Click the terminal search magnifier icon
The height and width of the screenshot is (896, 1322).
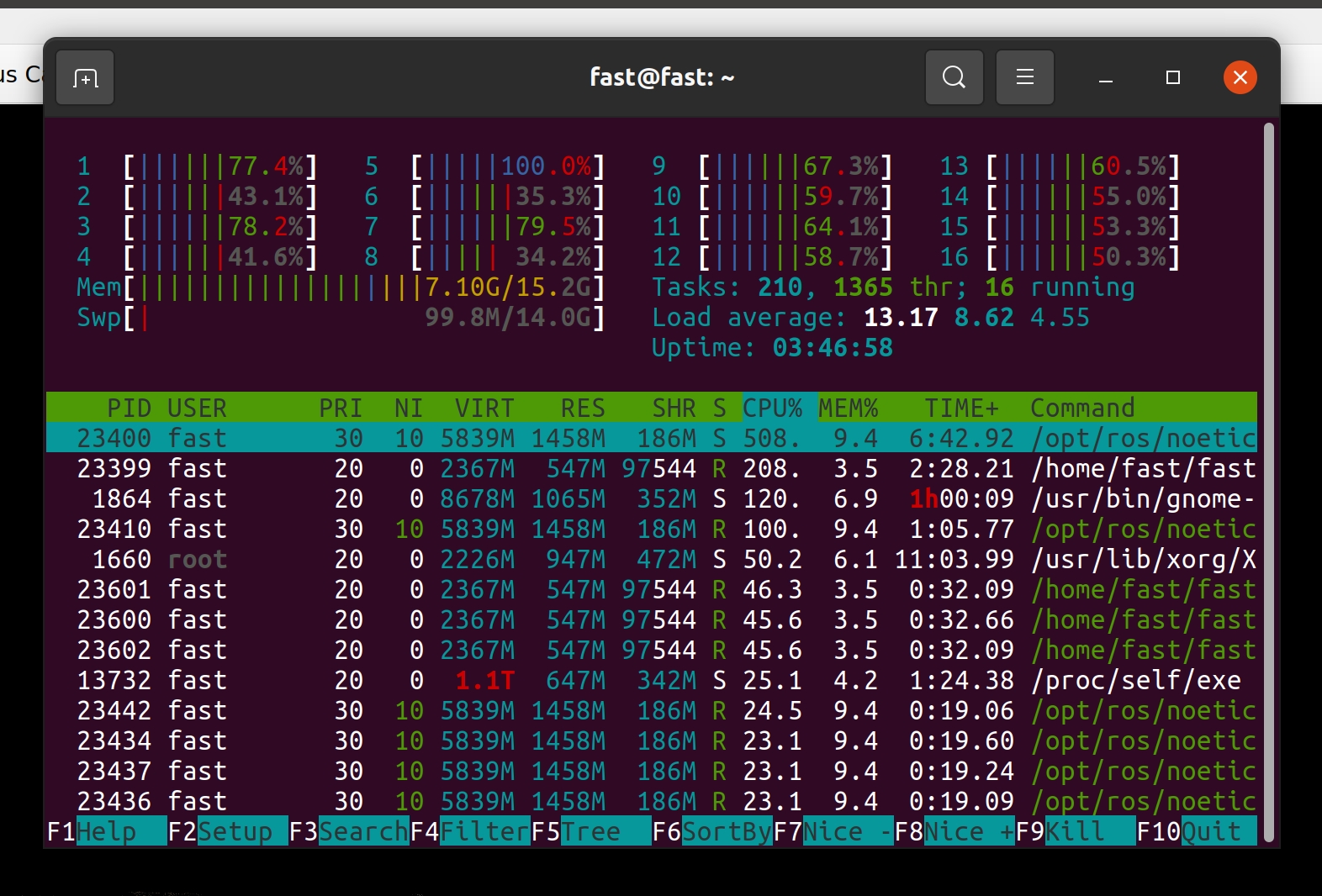tap(954, 77)
